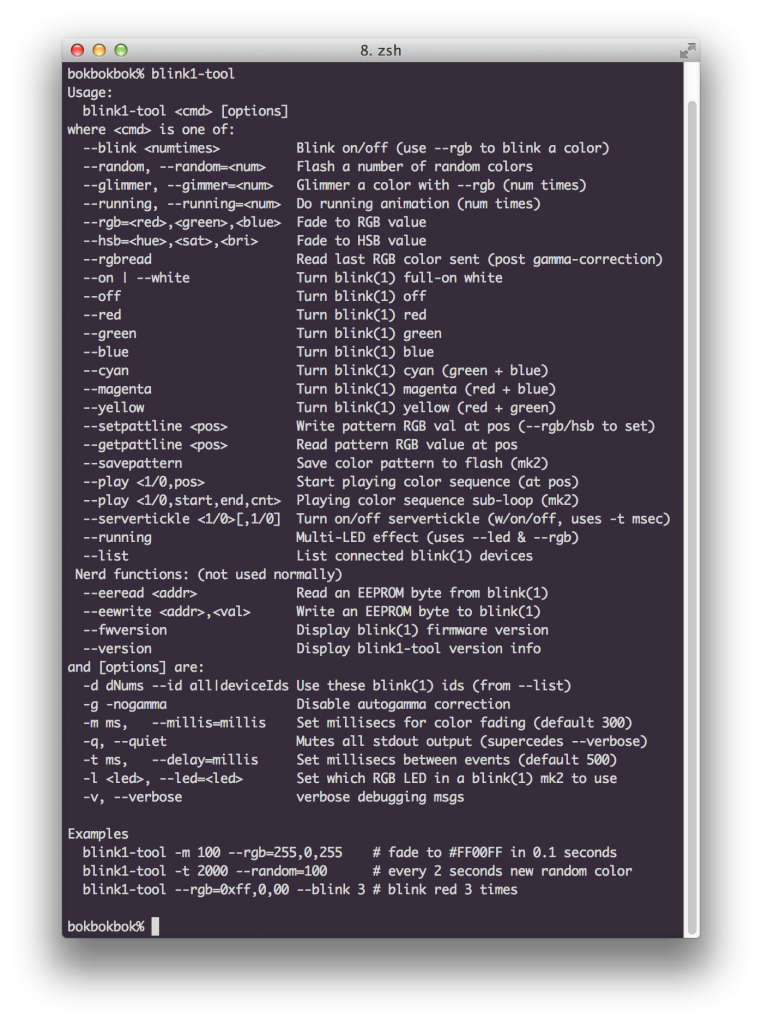Click the '-g -nogamma' option text
Image resolution: width=762 pixels, height=1024 pixels.
(x=125, y=704)
